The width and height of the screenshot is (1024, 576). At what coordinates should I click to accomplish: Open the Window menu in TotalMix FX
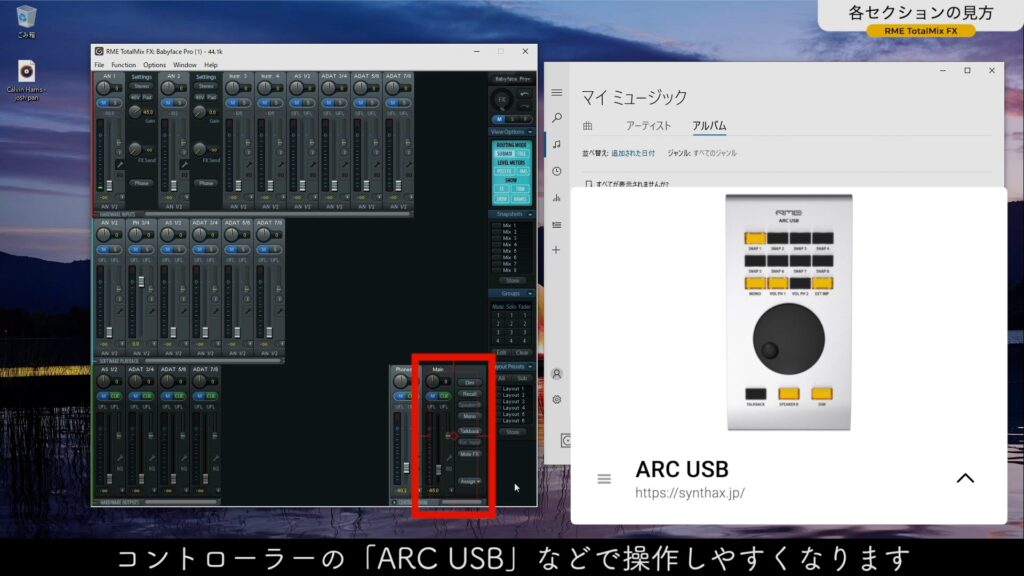(x=185, y=65)
